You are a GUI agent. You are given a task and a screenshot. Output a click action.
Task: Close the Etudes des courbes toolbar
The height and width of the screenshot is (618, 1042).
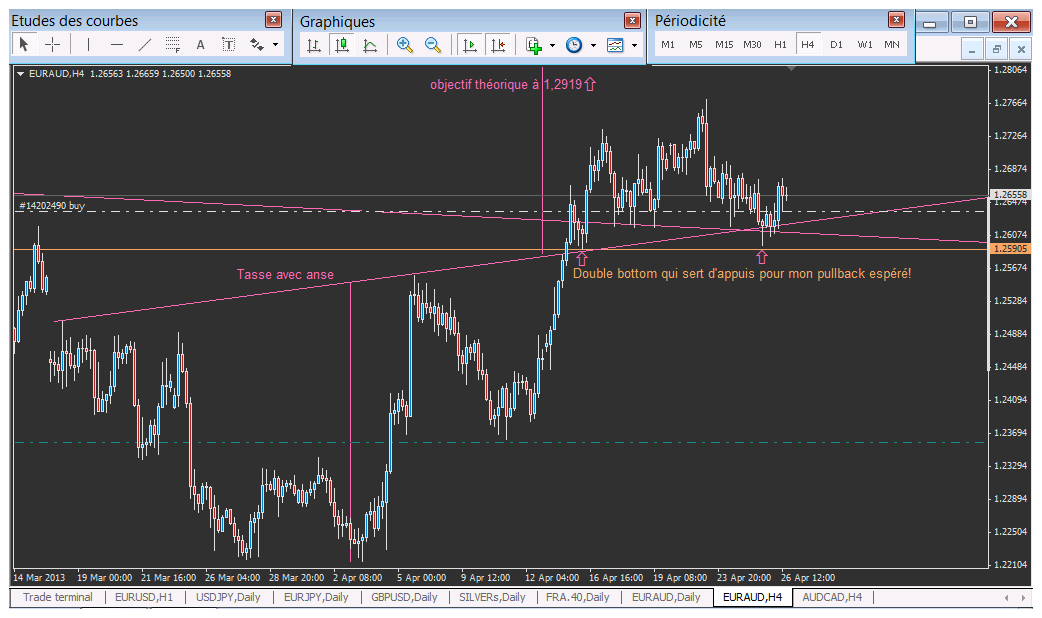273,20
